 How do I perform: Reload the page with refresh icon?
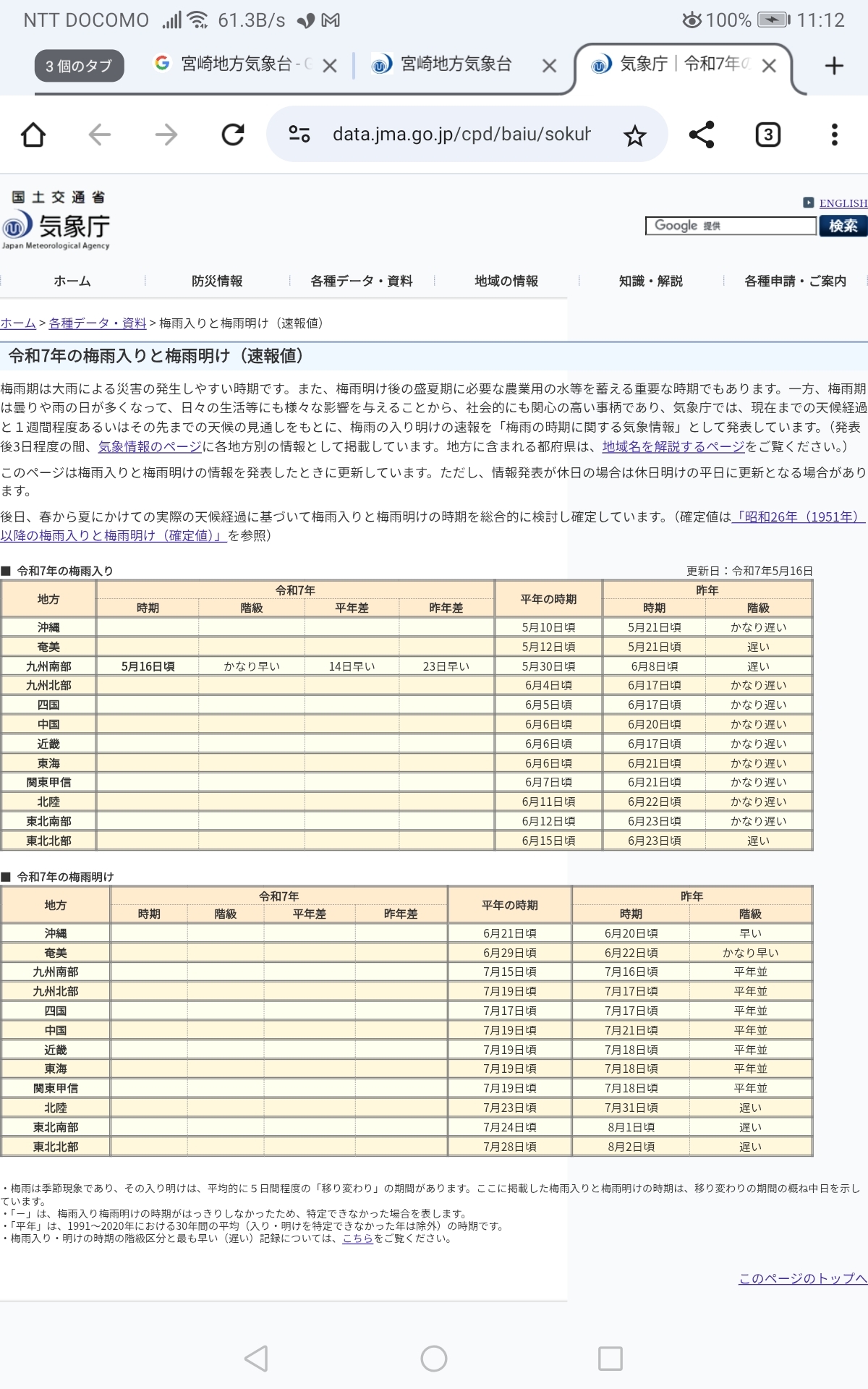[233, 135]
